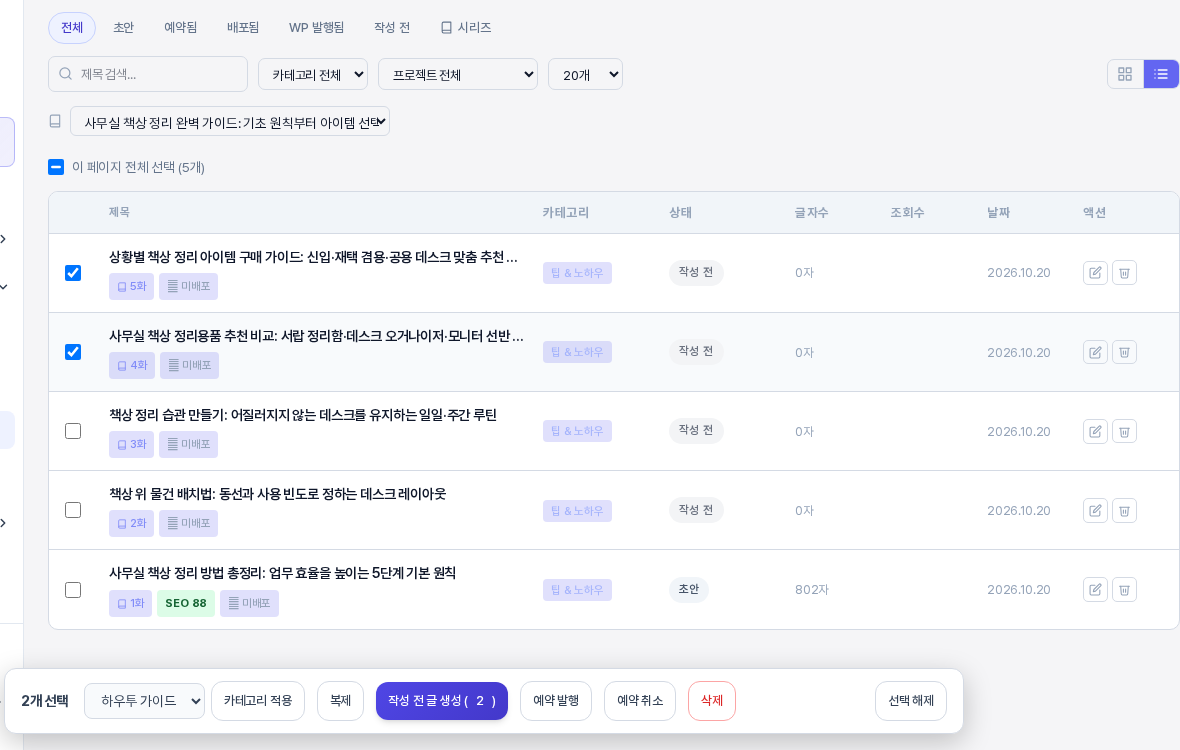Select the 작성 전 tab
1180x750 pixels.
(x=392, y=28)
